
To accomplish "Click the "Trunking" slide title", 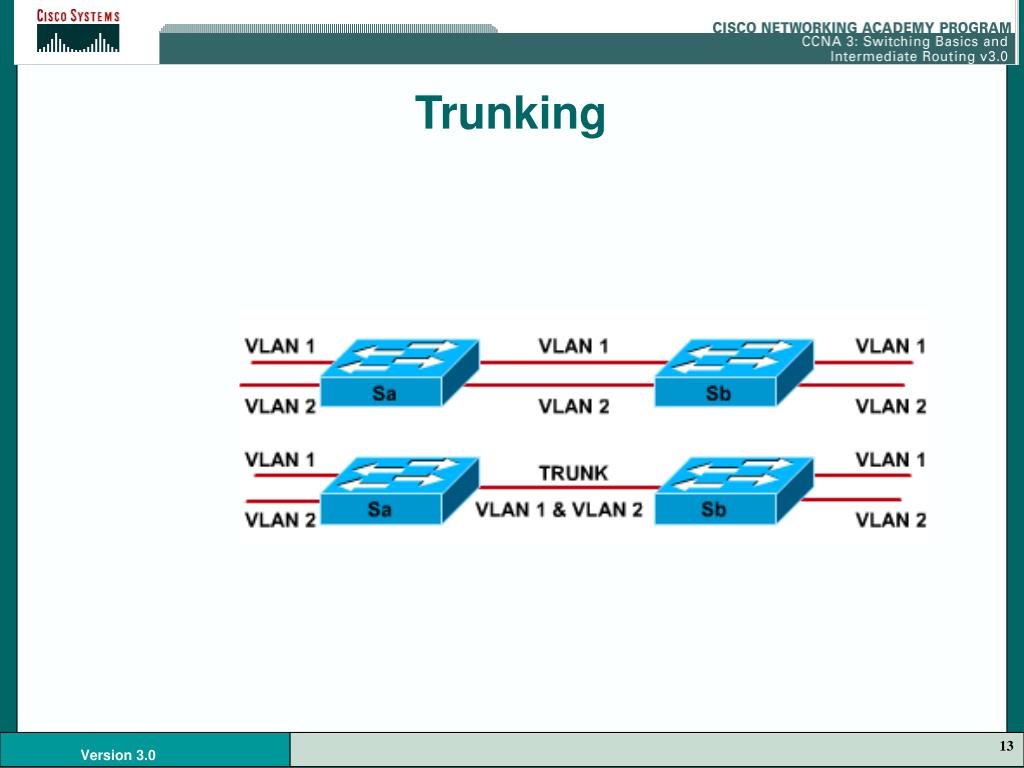I will click(x=511, y=114).
